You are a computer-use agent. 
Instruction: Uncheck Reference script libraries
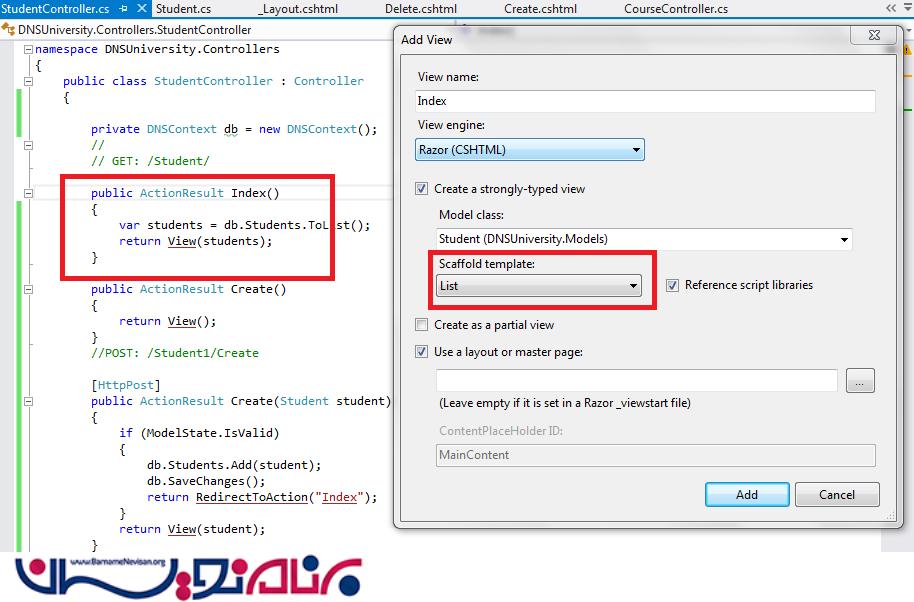point(672,285)
